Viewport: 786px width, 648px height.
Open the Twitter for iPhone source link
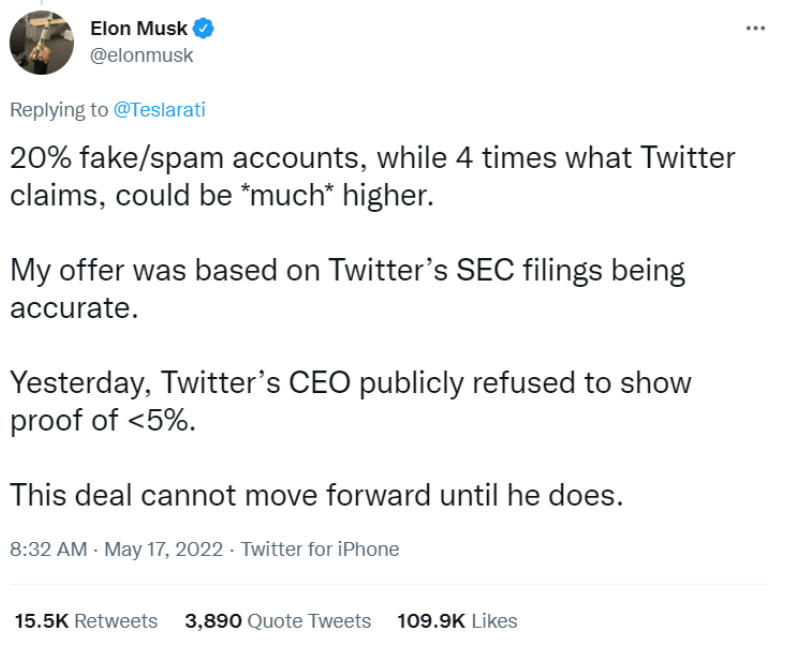click(320, 549)
